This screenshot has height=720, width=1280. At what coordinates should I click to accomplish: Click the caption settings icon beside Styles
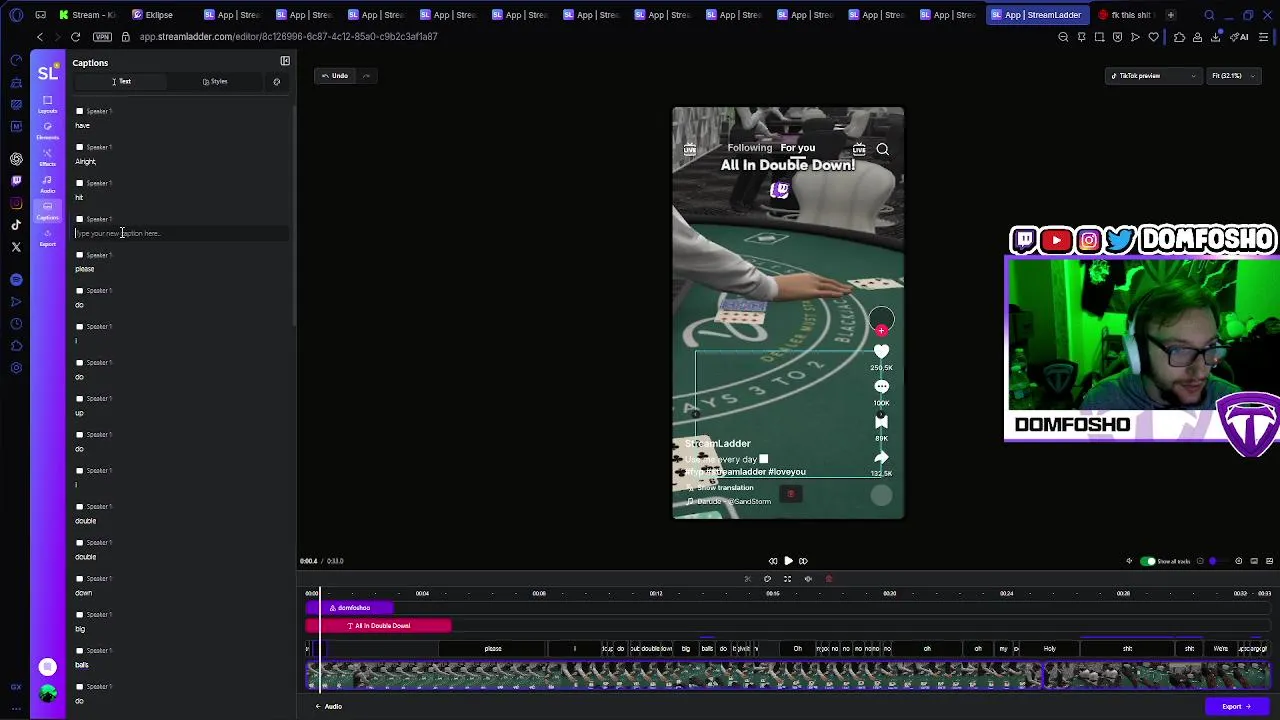tap(277, 81)
